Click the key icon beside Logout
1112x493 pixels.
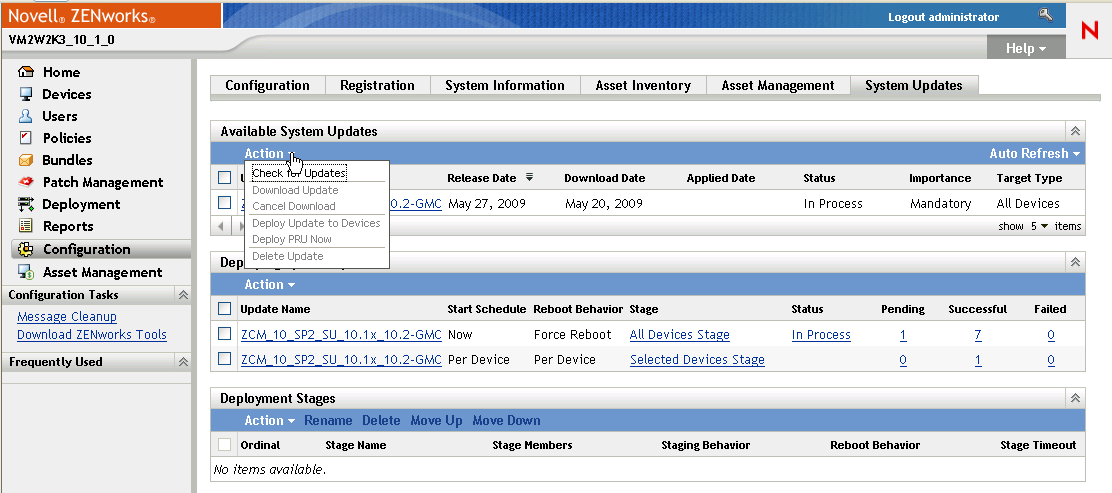tap(1046, 15)
